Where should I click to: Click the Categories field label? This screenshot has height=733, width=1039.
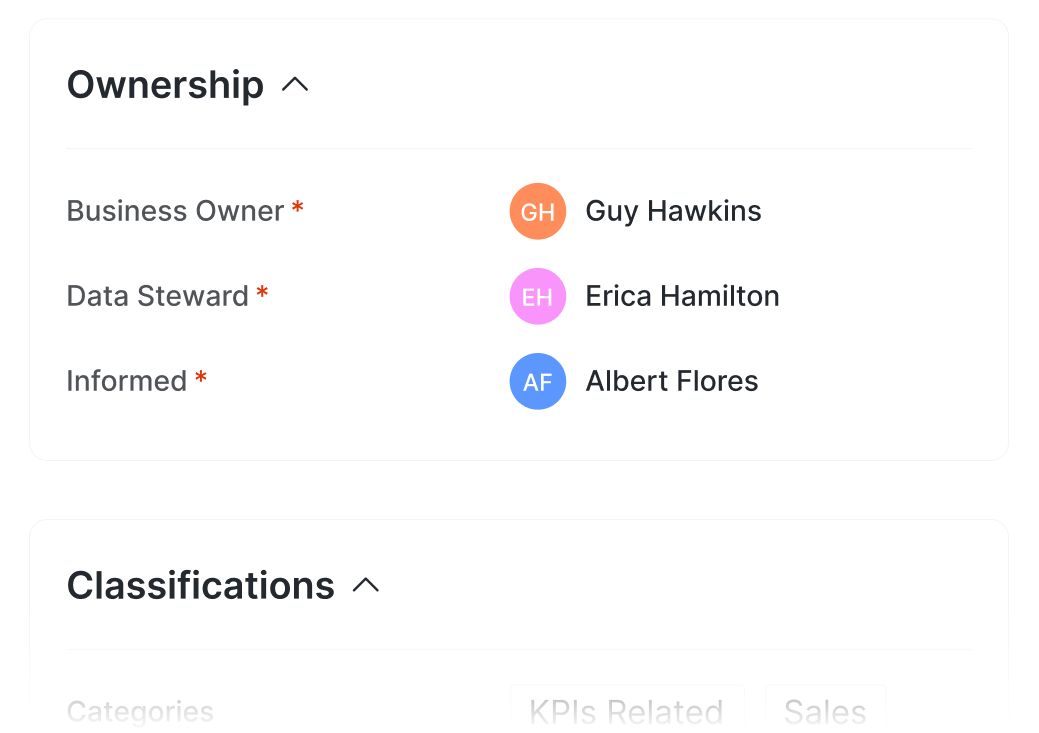(x=140, y=711)
